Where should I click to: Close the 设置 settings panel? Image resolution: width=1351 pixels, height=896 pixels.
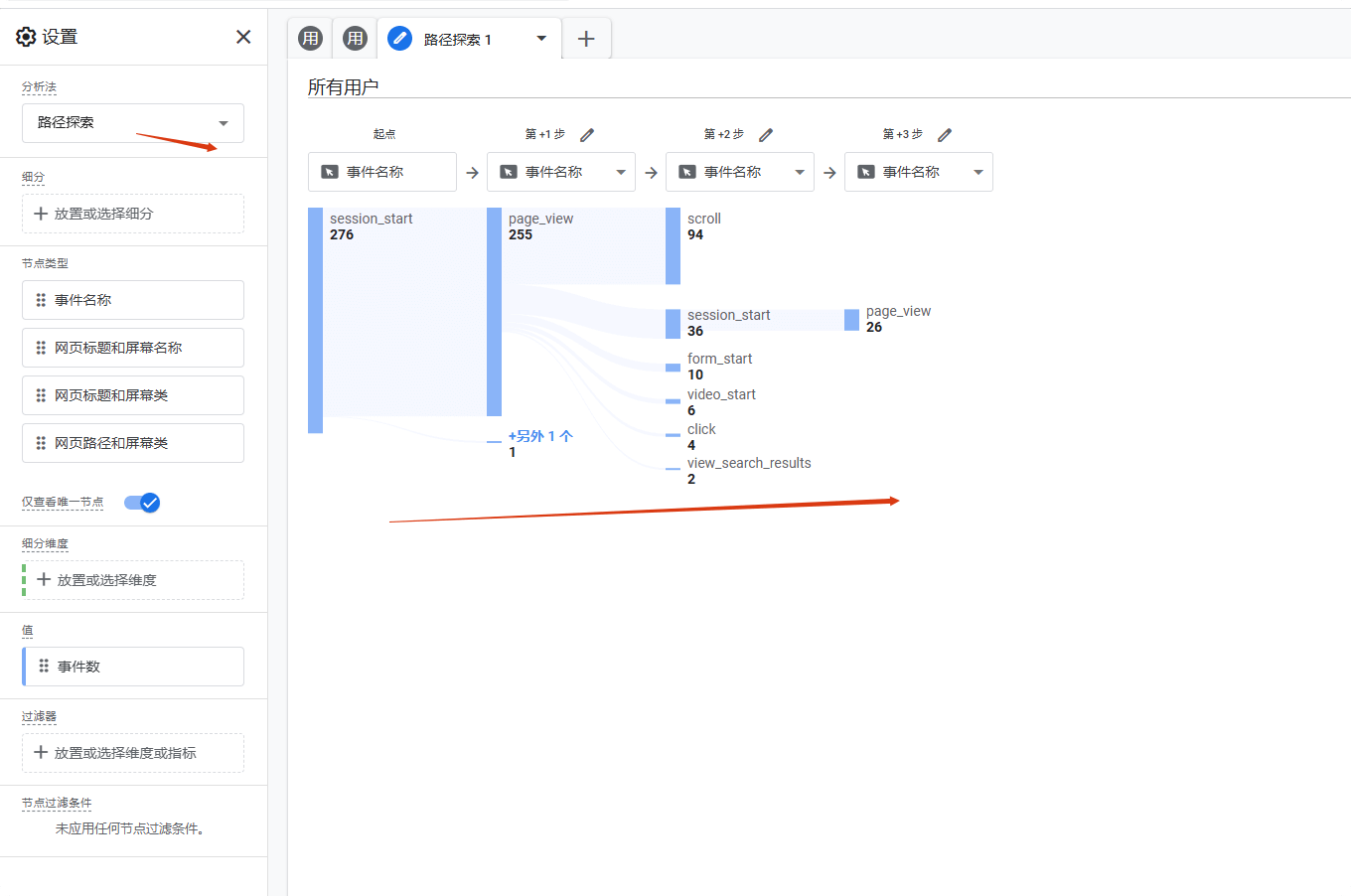243,37
